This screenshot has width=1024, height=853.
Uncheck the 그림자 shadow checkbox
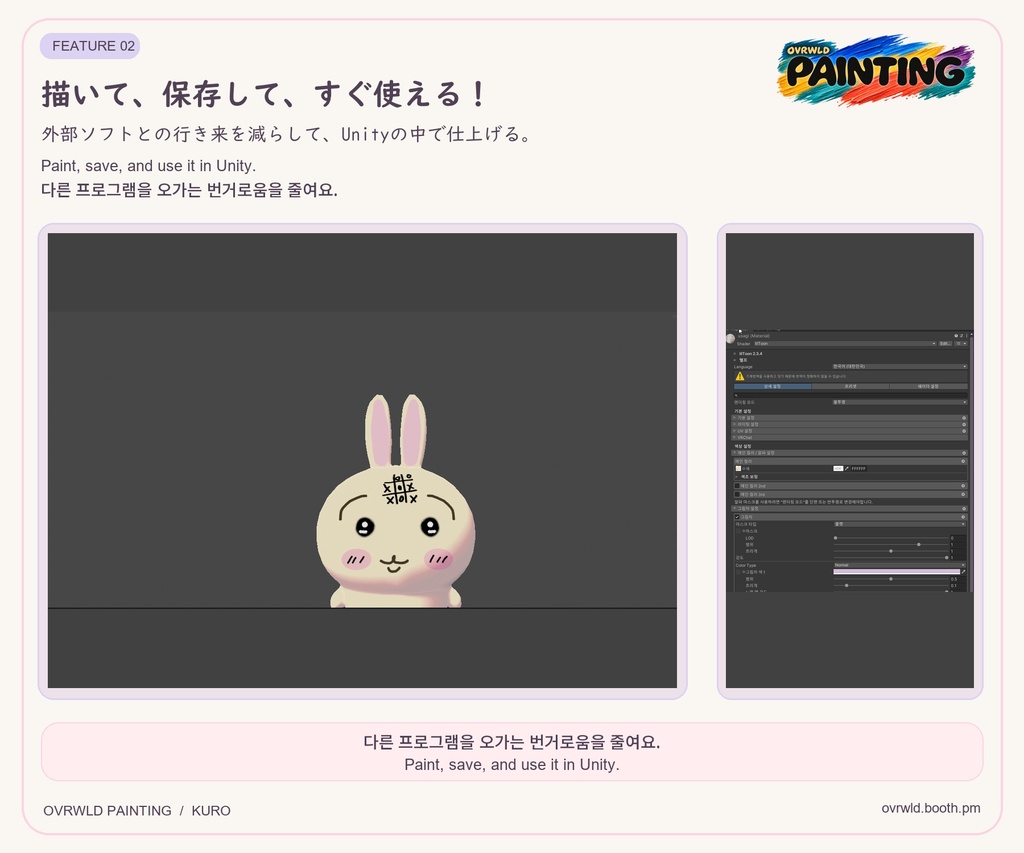(x=737, y=517)
